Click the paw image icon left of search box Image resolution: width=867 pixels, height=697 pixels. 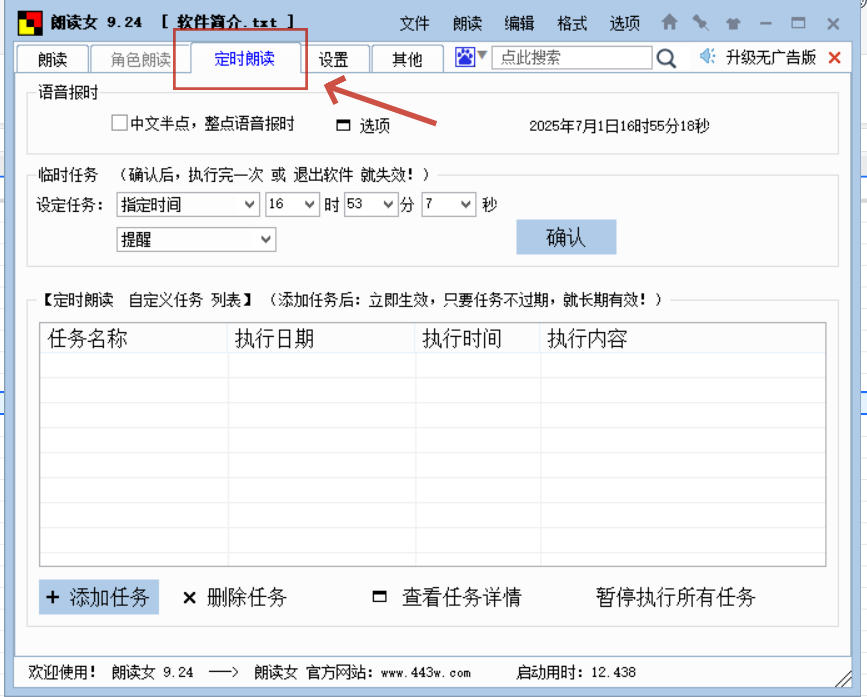click(x=464, y=57)
